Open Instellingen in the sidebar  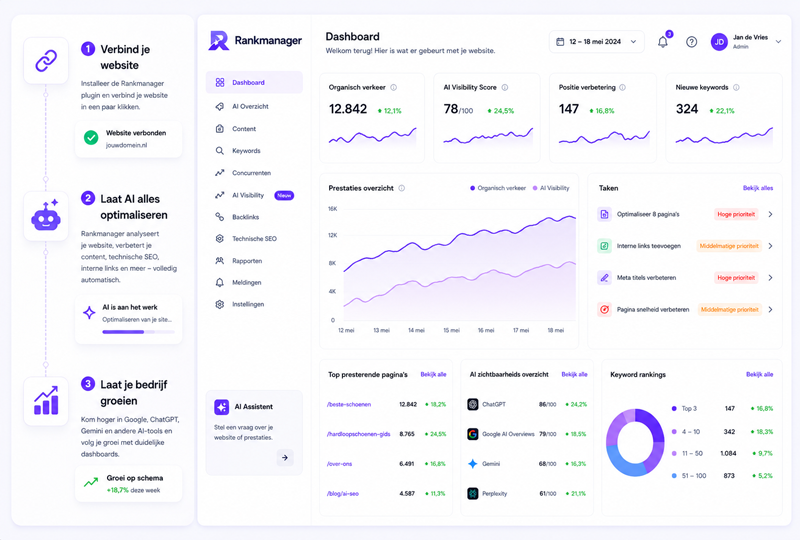tap(254, 304)
